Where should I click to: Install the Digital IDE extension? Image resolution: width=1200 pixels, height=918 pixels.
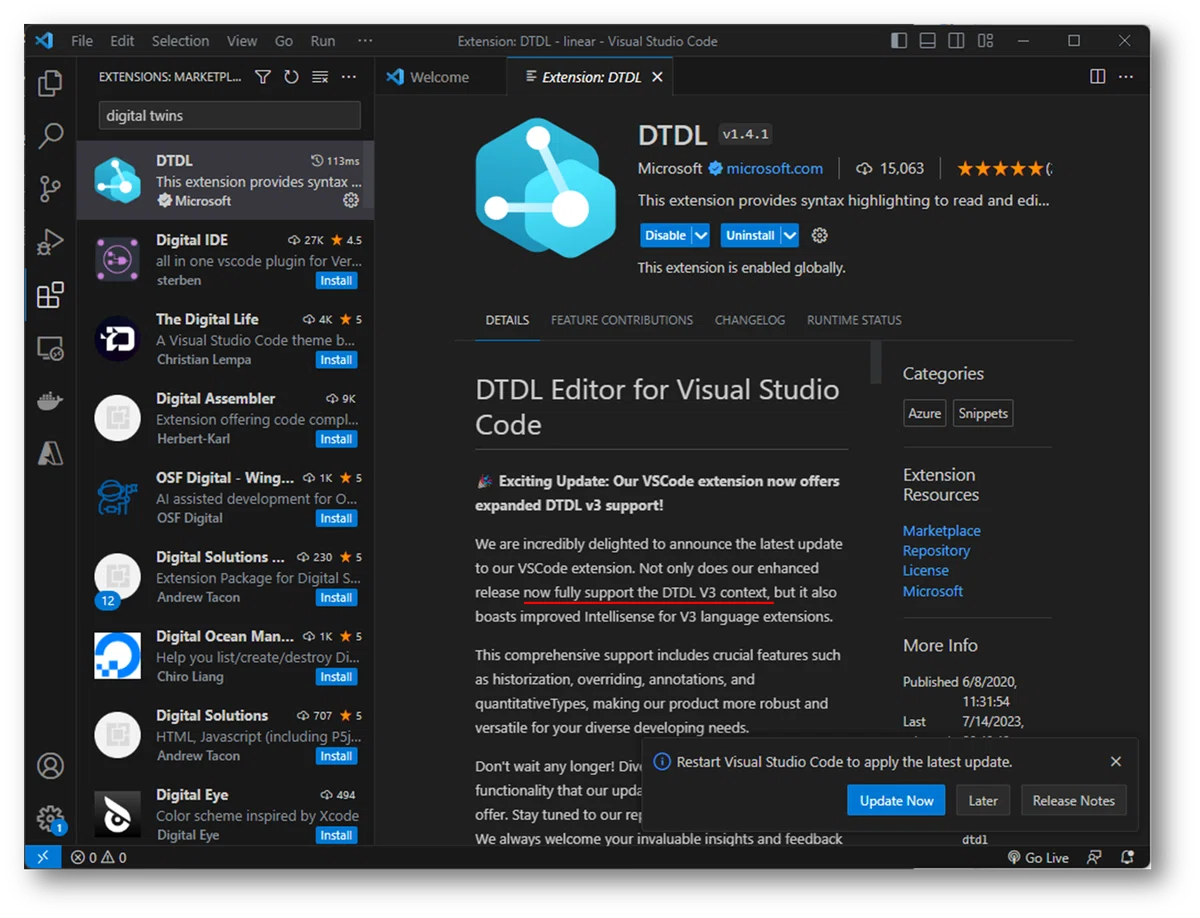(x=336, y=281)
